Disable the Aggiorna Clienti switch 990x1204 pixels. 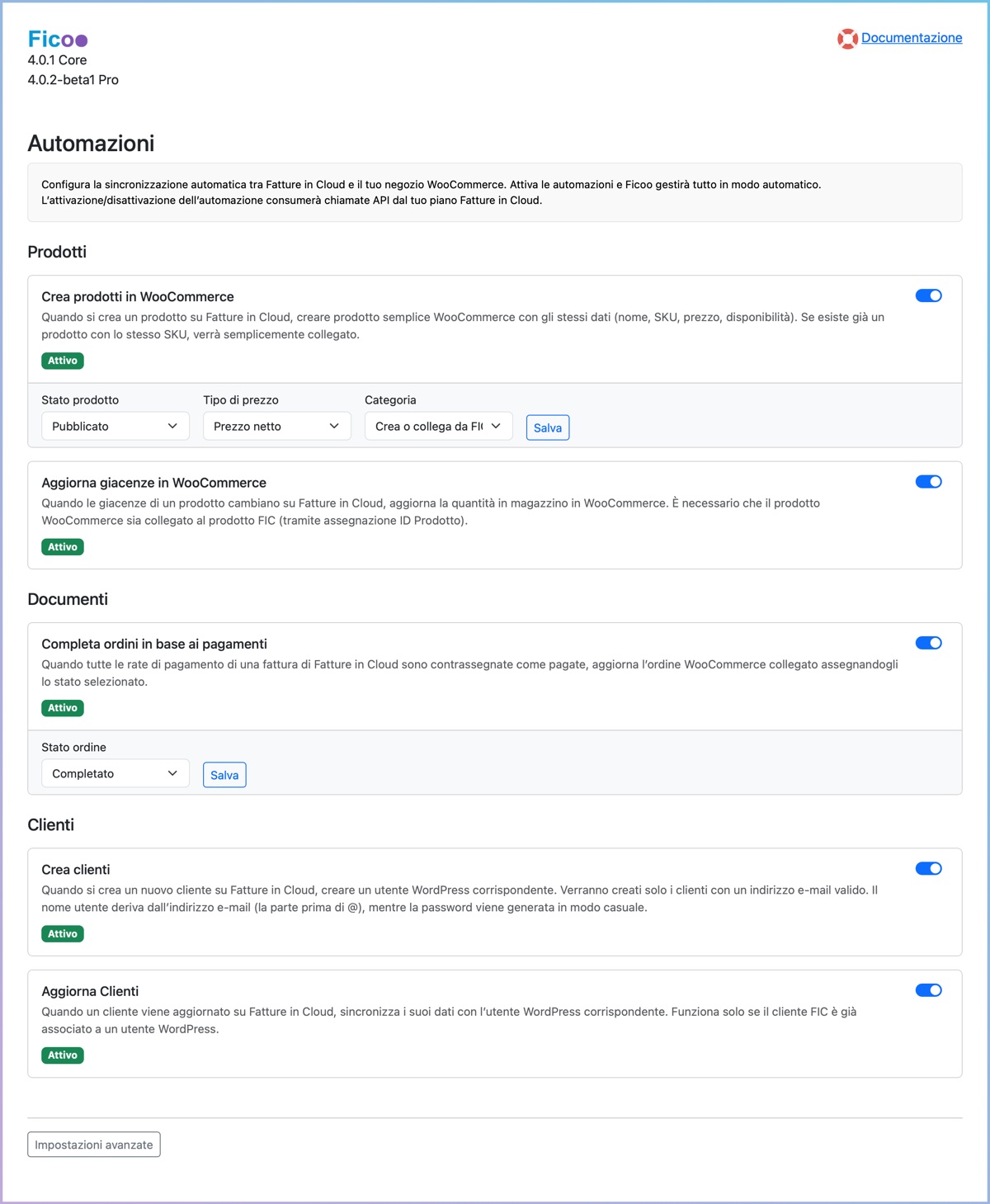tap(929, 989)
